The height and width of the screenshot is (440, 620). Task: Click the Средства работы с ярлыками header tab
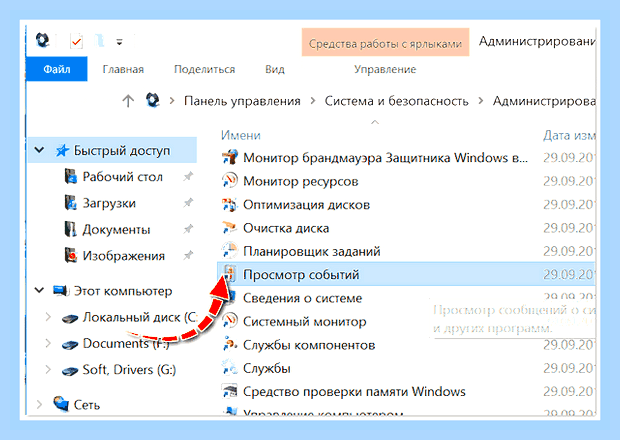[385, 43]
